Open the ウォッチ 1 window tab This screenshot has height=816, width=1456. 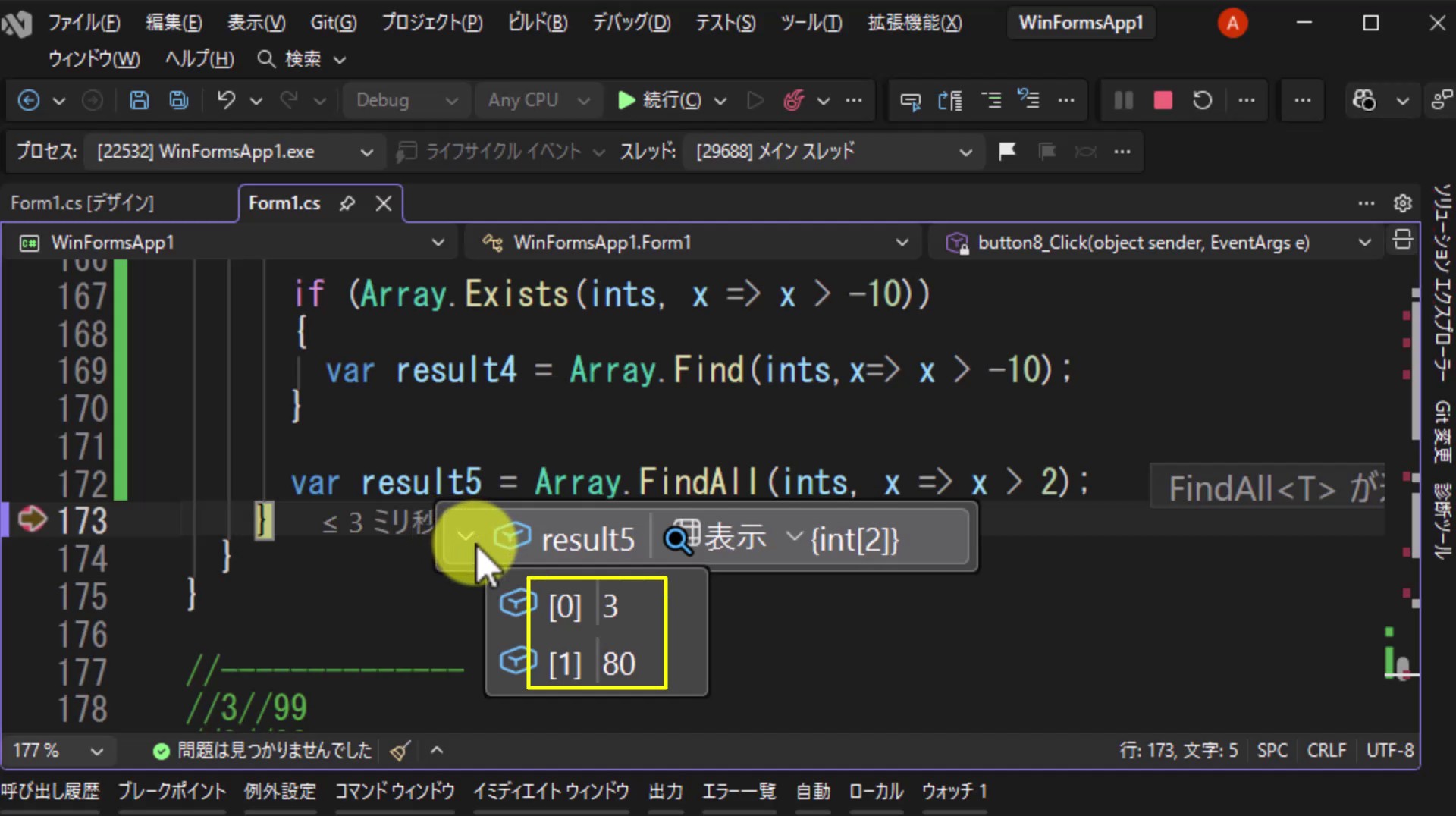[954, 792]
